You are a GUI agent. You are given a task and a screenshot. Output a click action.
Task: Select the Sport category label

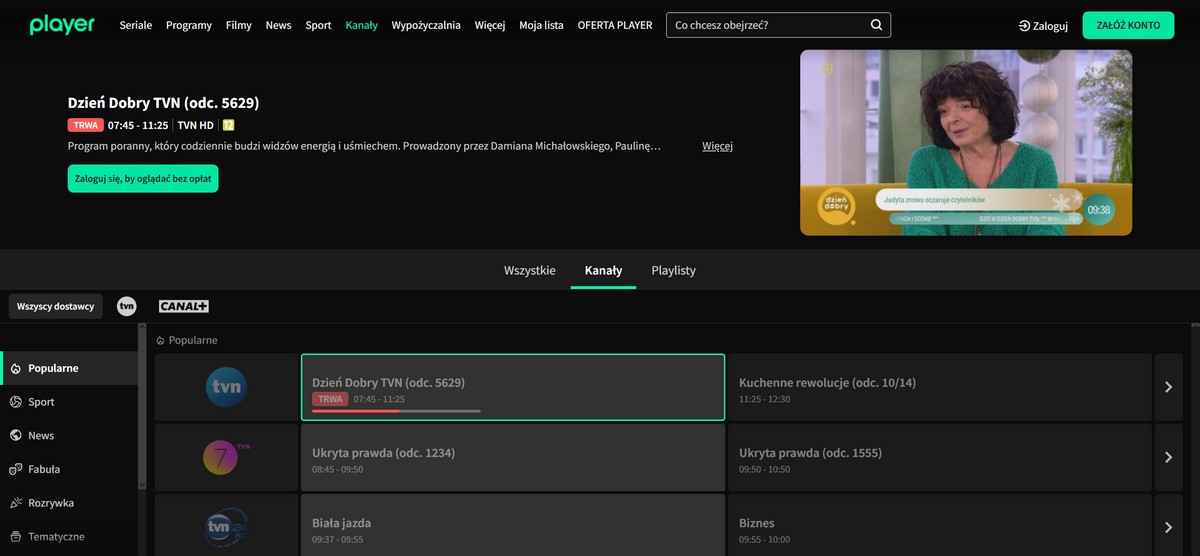[x=41, y=402]
